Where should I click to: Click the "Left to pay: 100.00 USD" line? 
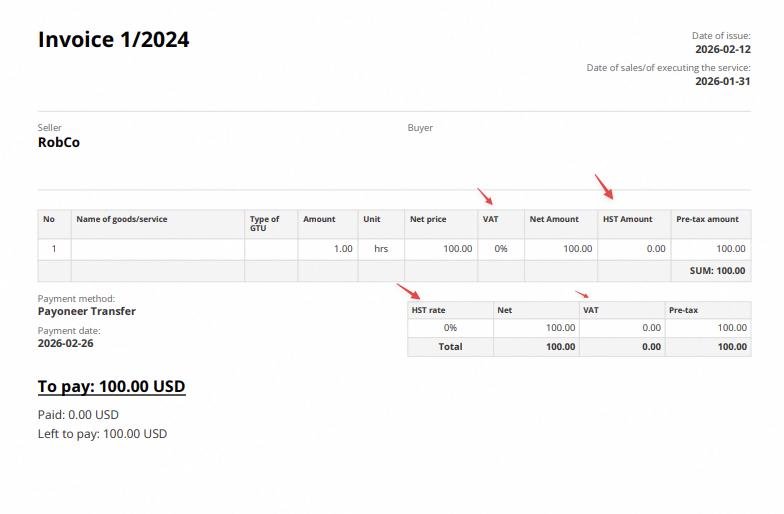click(x=102, y=434)
